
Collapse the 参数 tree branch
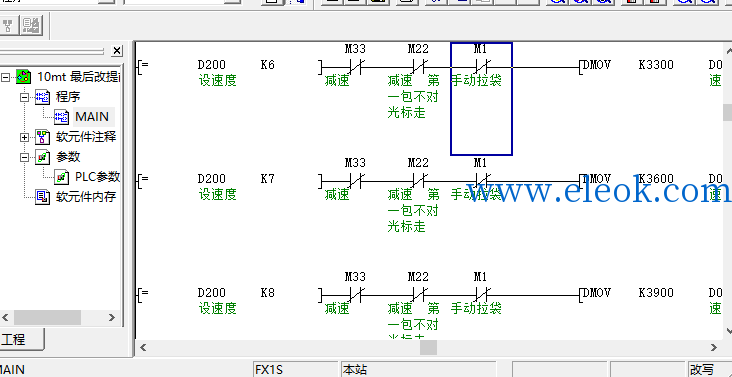[24, 157]
